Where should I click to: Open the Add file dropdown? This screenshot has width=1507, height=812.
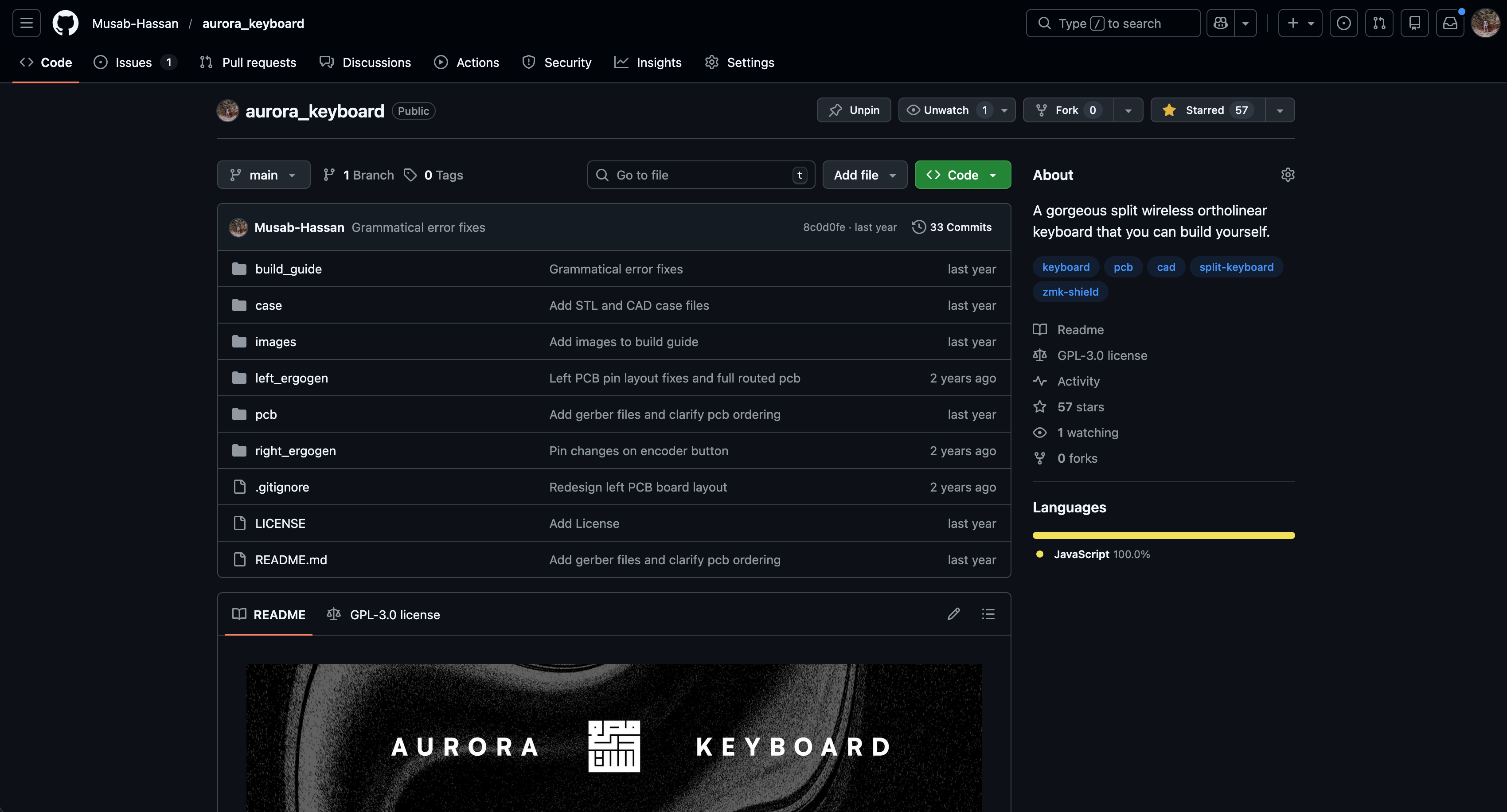[x=864, y=174]
